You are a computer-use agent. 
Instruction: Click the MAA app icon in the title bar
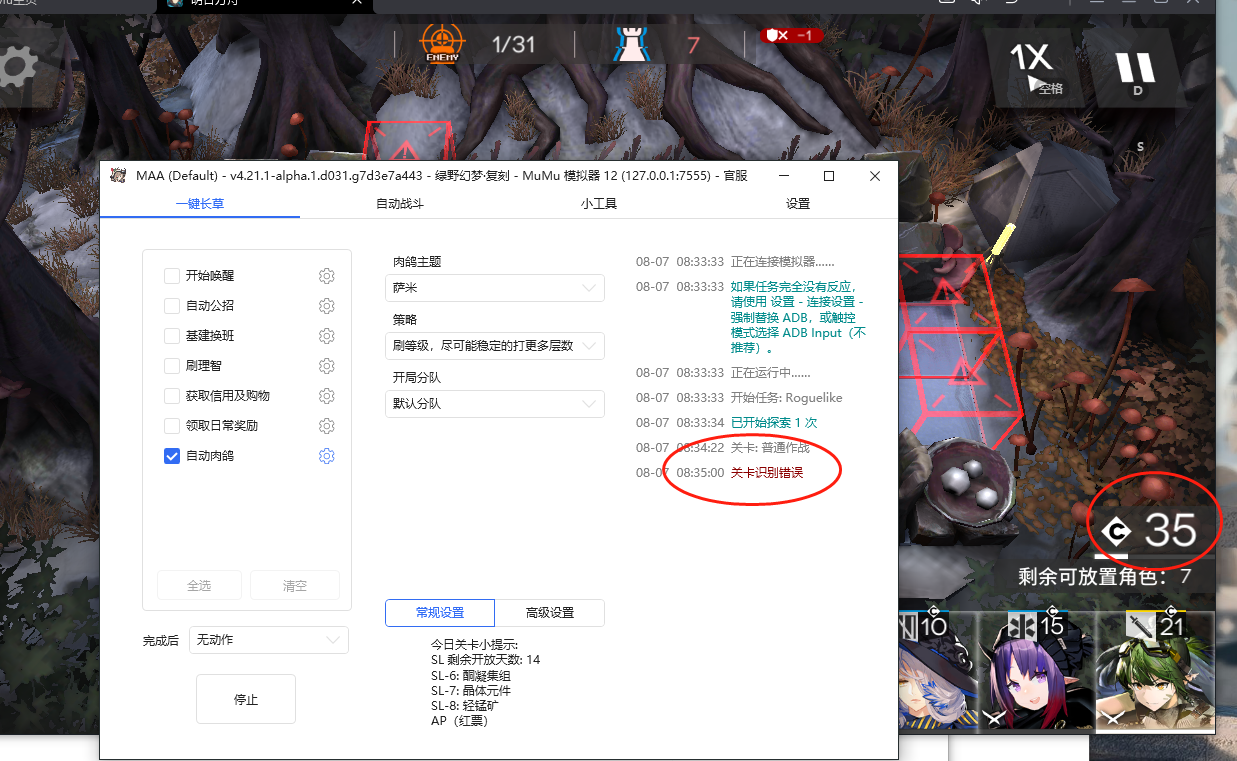coord(120,175)
